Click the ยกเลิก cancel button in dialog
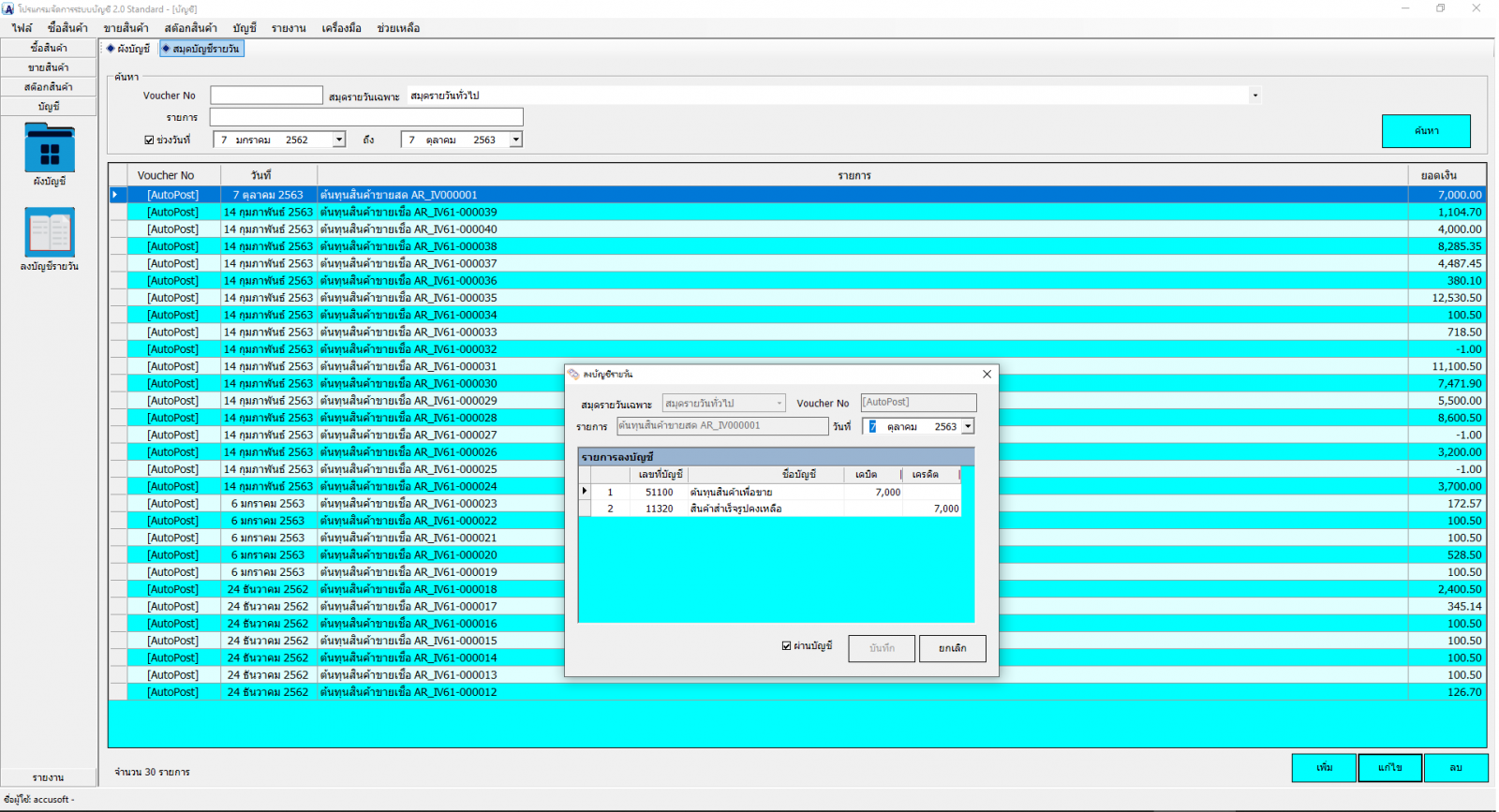Image resolution: width=1499 pixels, height=812 pixels. (952, 648)
